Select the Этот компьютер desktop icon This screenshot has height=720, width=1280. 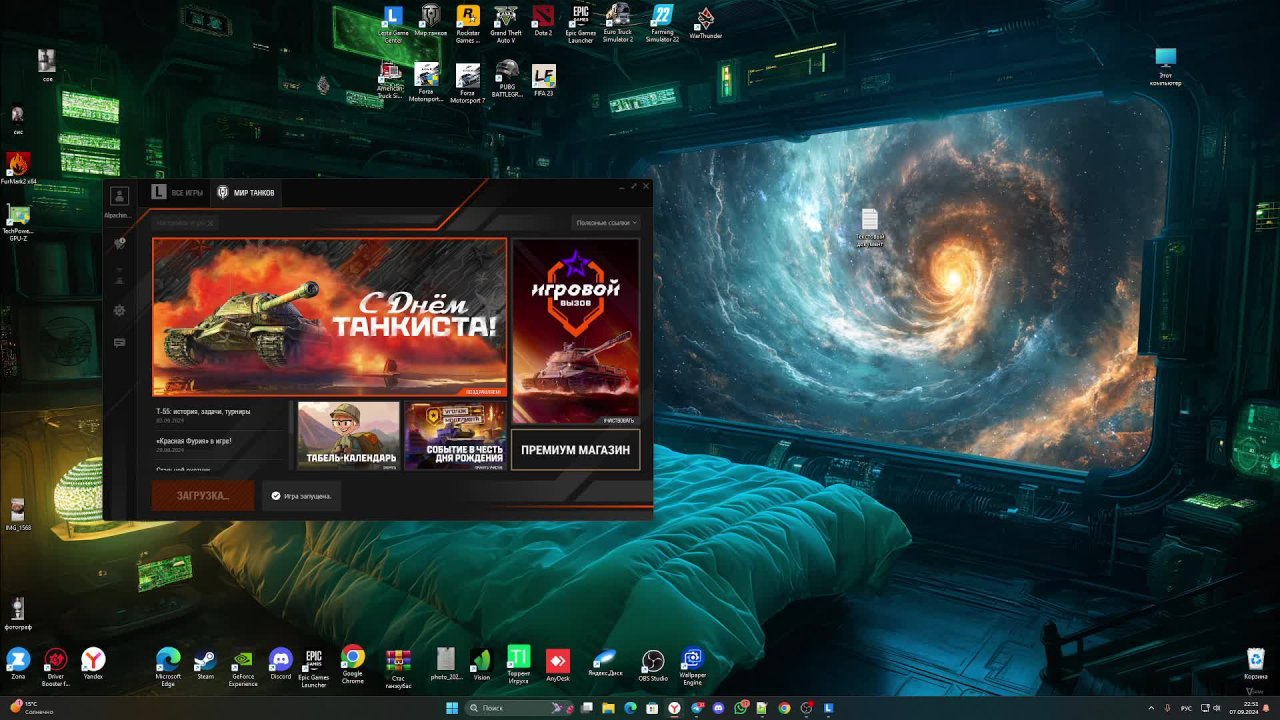[x=1165, y=66]
